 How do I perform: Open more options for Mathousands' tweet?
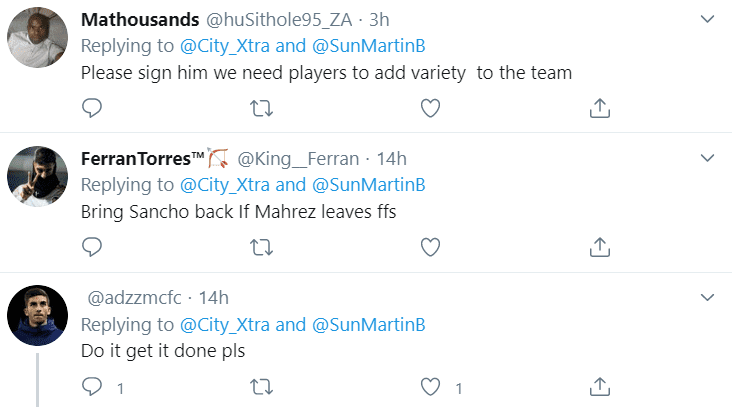708,19
